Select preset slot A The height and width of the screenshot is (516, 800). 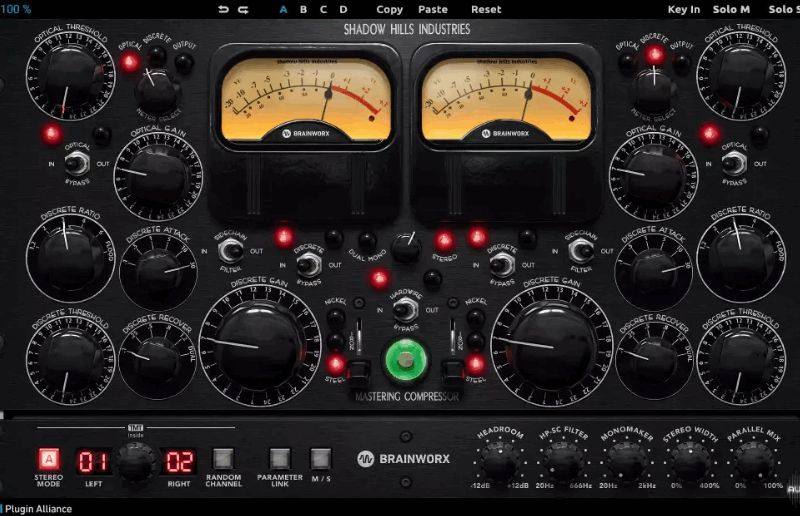click(283, 9)
